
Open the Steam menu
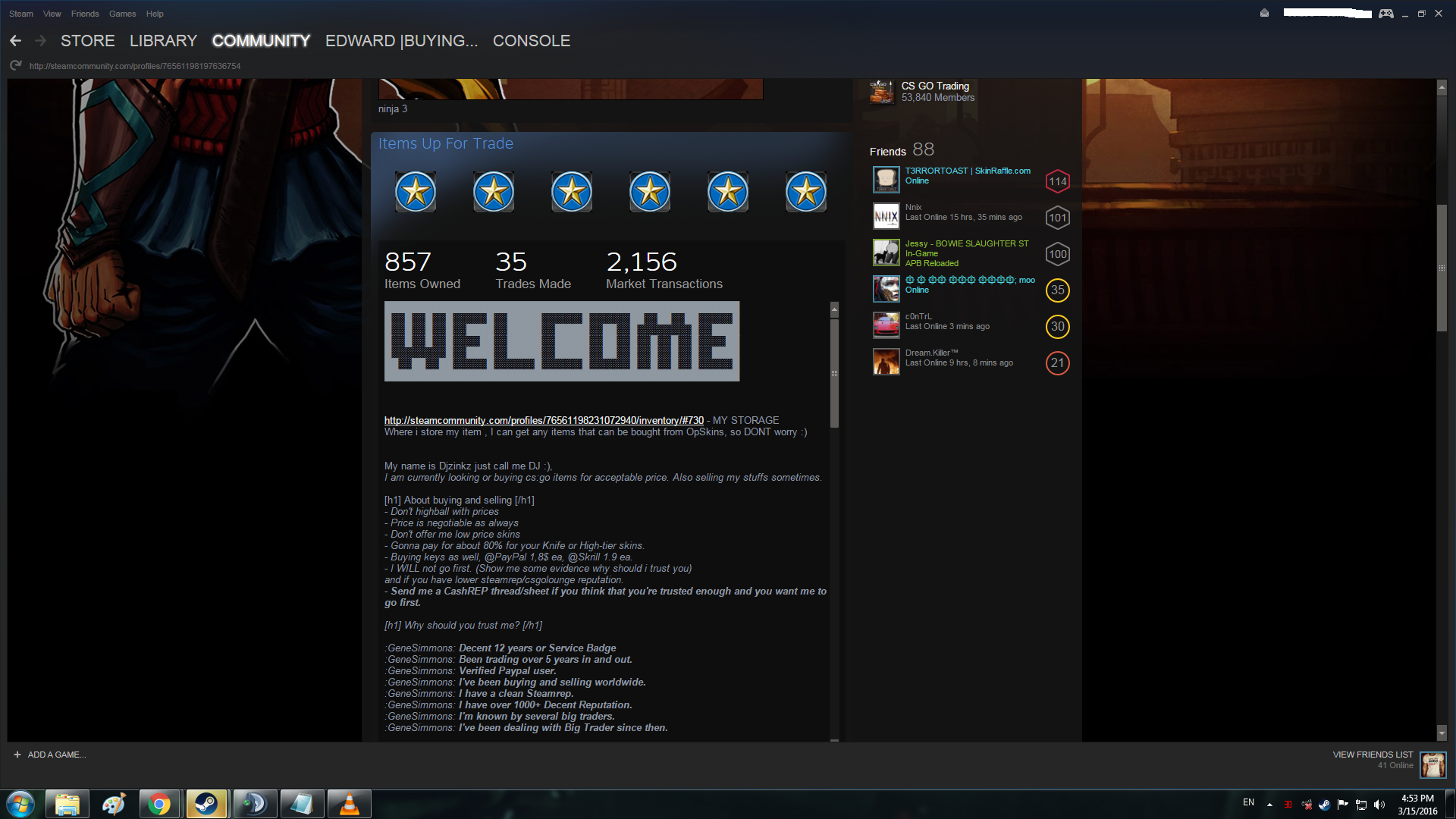[21, 14]
